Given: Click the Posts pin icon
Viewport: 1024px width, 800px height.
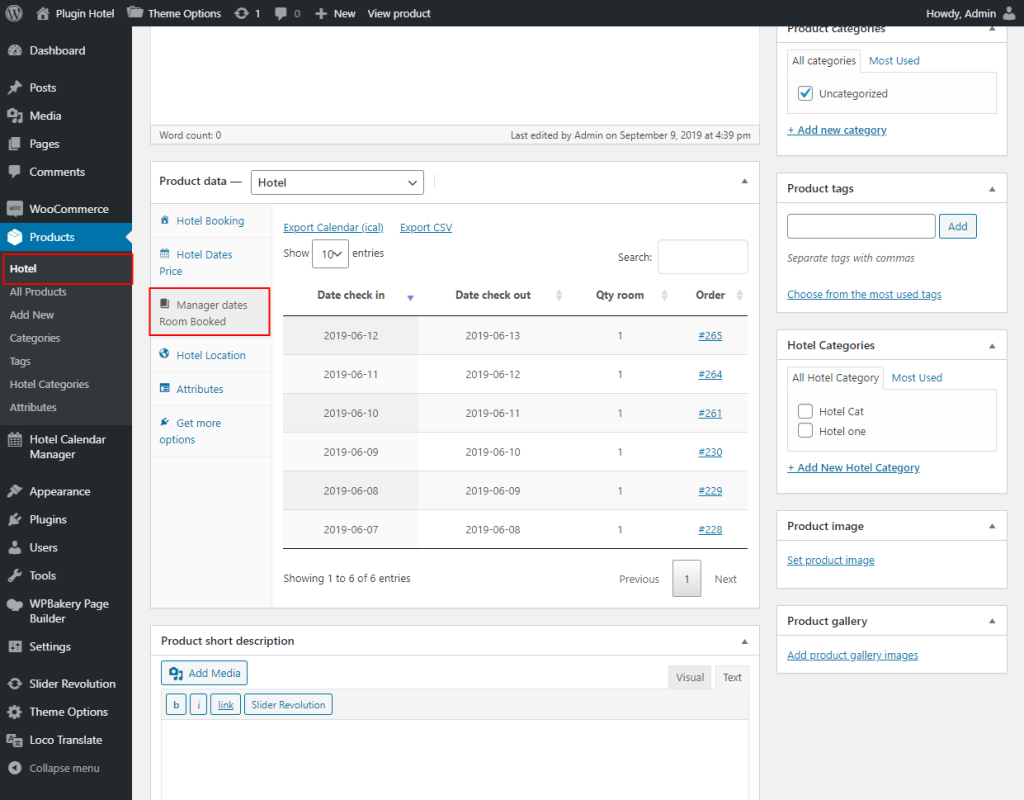Looking at the screenshot, I should pos(14,88).
